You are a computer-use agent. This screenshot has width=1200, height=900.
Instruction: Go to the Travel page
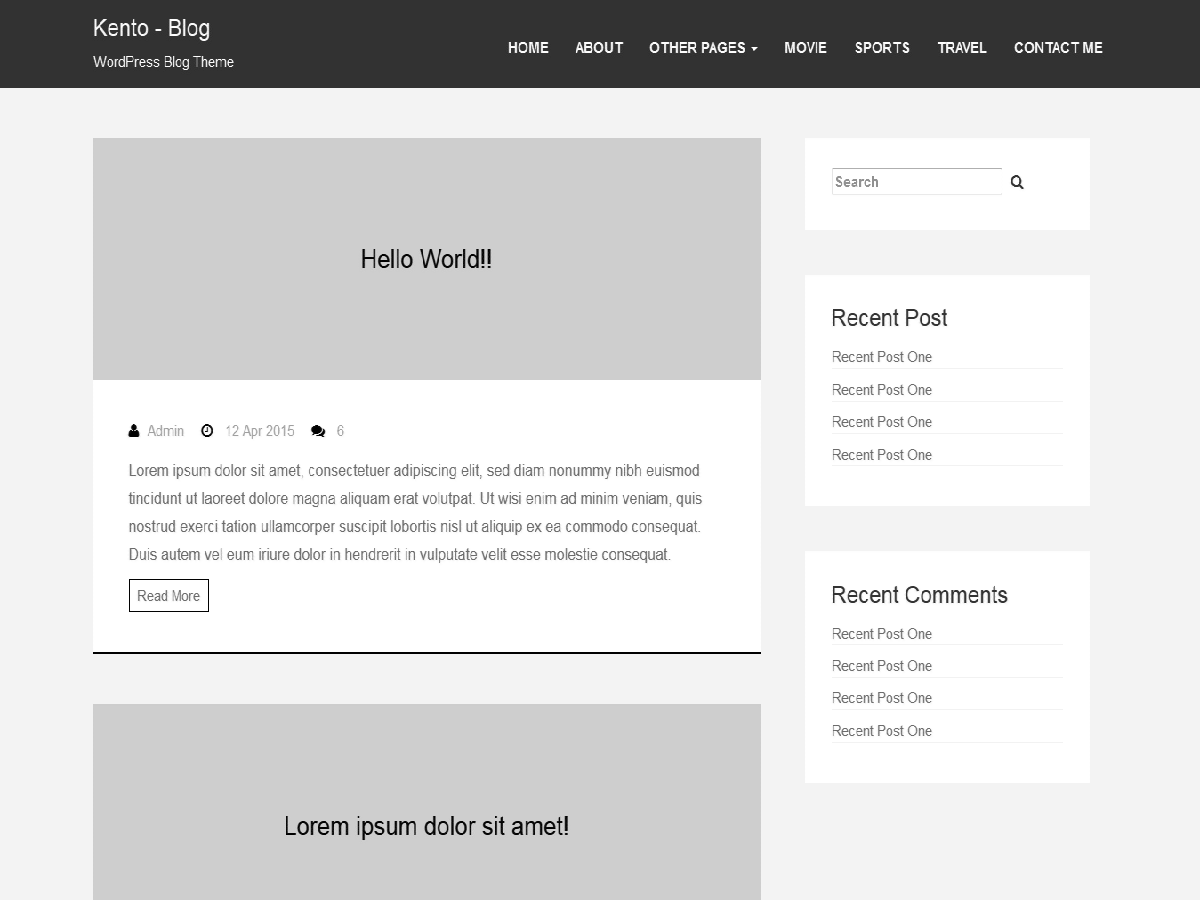coord(961,47)
